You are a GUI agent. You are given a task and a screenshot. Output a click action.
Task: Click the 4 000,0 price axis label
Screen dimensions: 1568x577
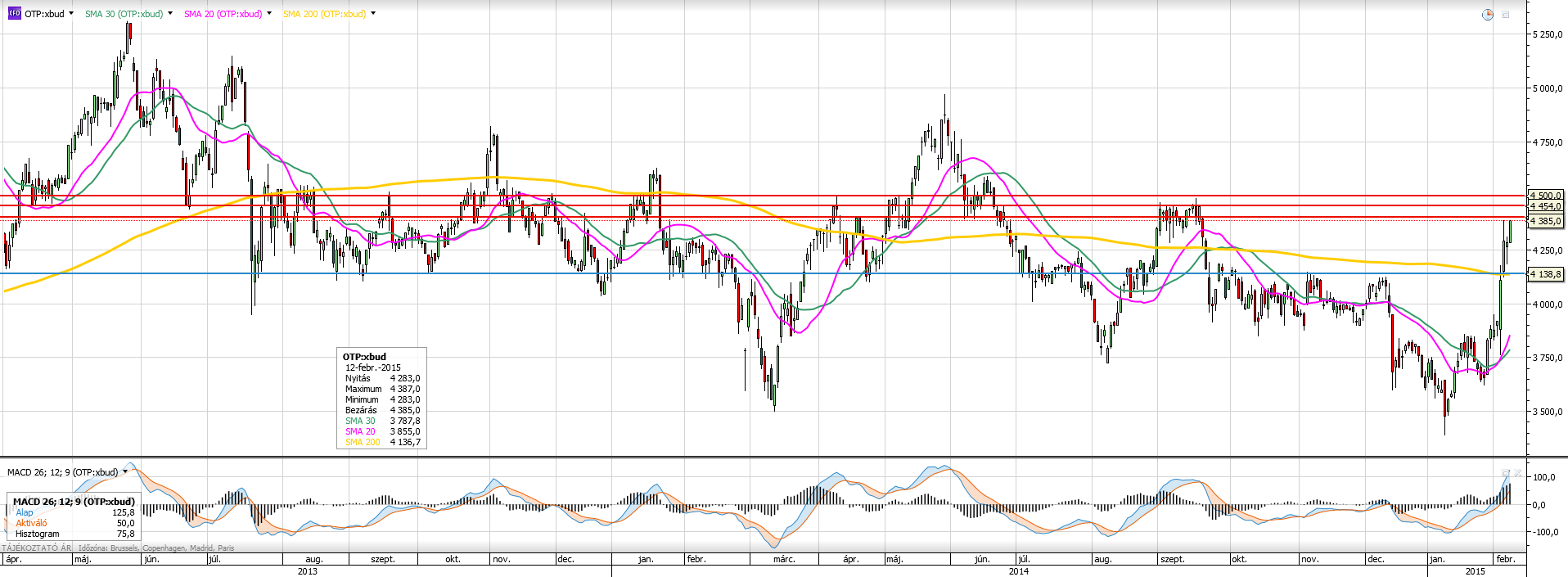point(1547,304)
